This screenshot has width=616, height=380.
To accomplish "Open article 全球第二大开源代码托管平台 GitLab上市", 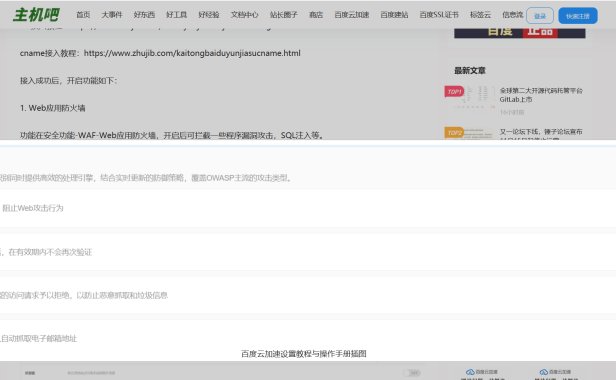I will tap(541, 95).
